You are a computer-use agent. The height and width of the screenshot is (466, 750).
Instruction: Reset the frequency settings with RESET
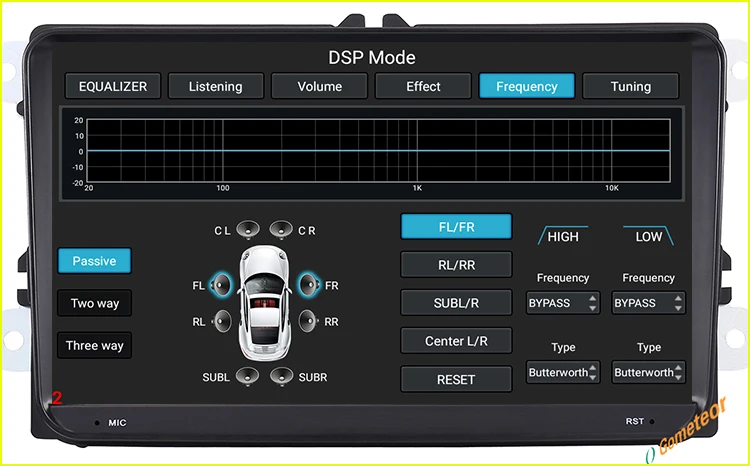click(x=456, y=379)
